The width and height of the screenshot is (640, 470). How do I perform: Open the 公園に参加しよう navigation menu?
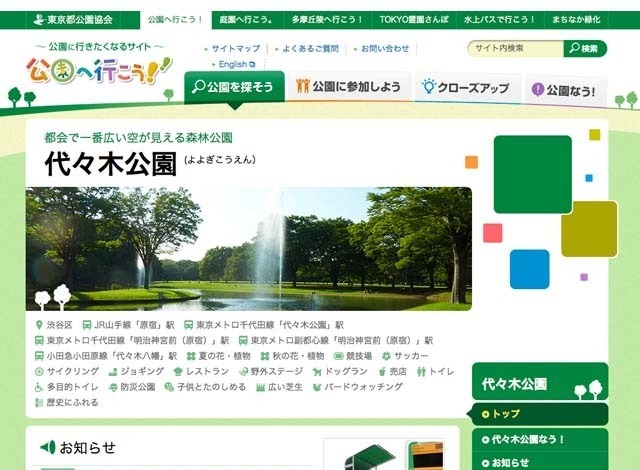pos(349,86)
